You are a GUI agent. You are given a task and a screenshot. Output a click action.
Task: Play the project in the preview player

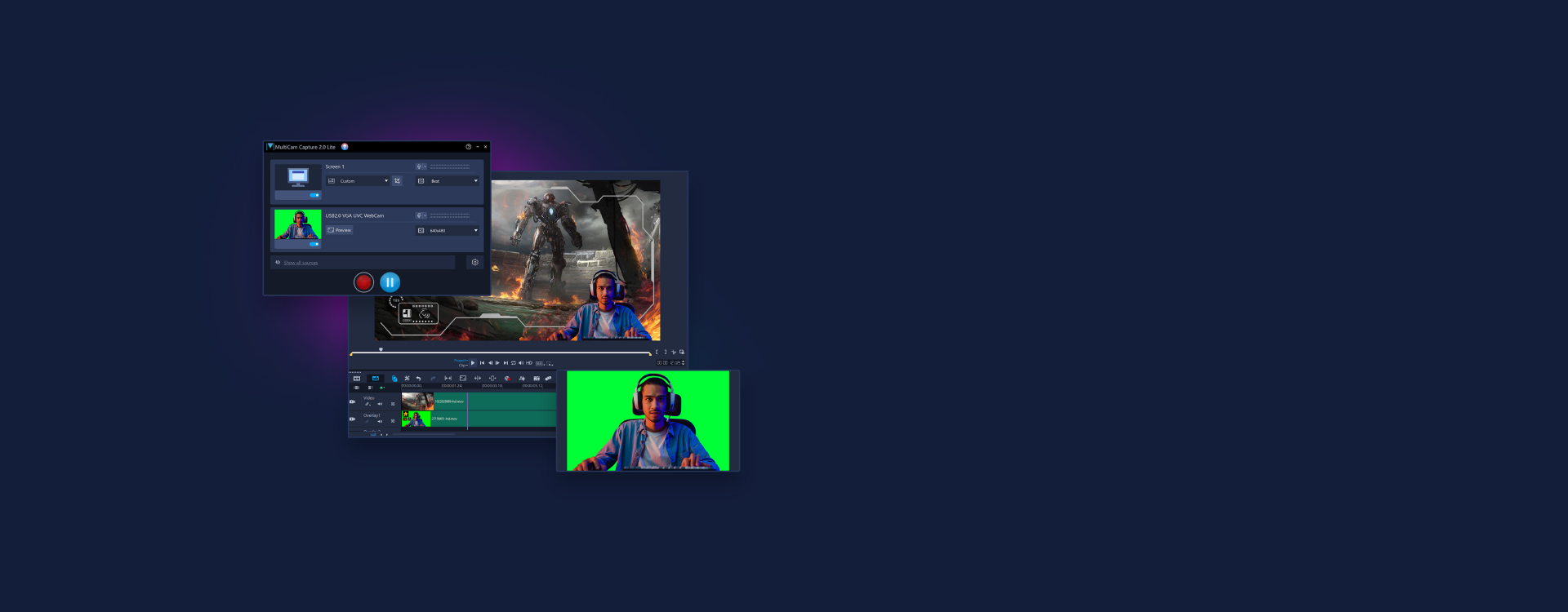click(473, 363)
